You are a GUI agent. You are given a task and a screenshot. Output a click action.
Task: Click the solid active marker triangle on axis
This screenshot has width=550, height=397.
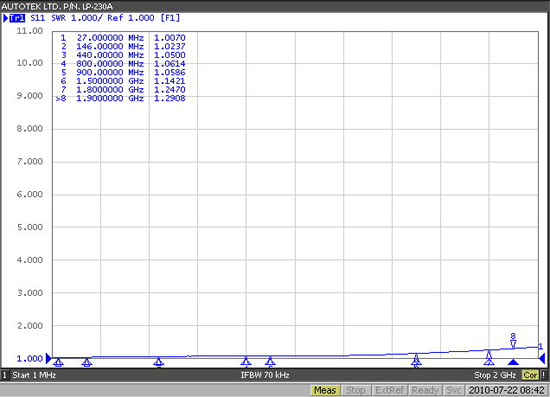[513, 362]
